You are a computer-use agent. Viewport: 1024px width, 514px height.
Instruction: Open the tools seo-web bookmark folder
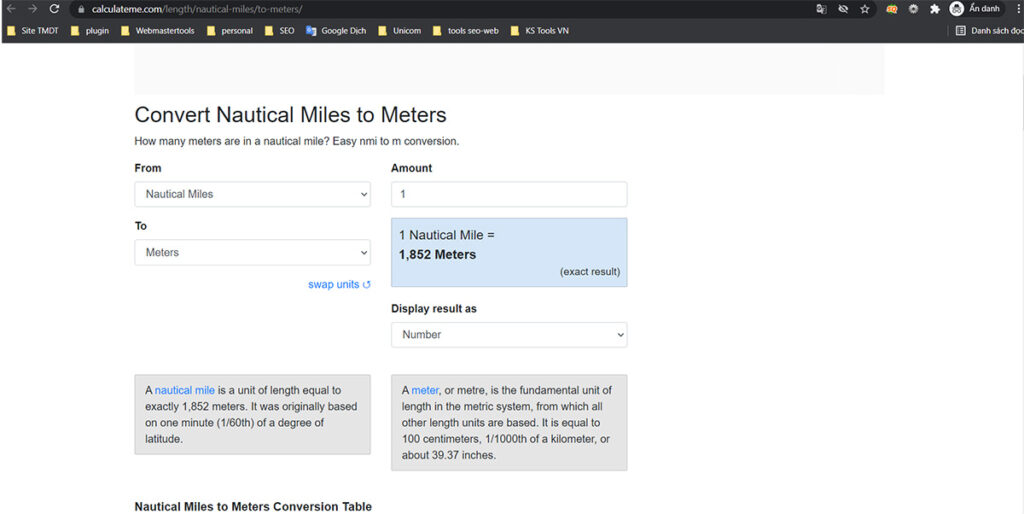click(466, 31)
